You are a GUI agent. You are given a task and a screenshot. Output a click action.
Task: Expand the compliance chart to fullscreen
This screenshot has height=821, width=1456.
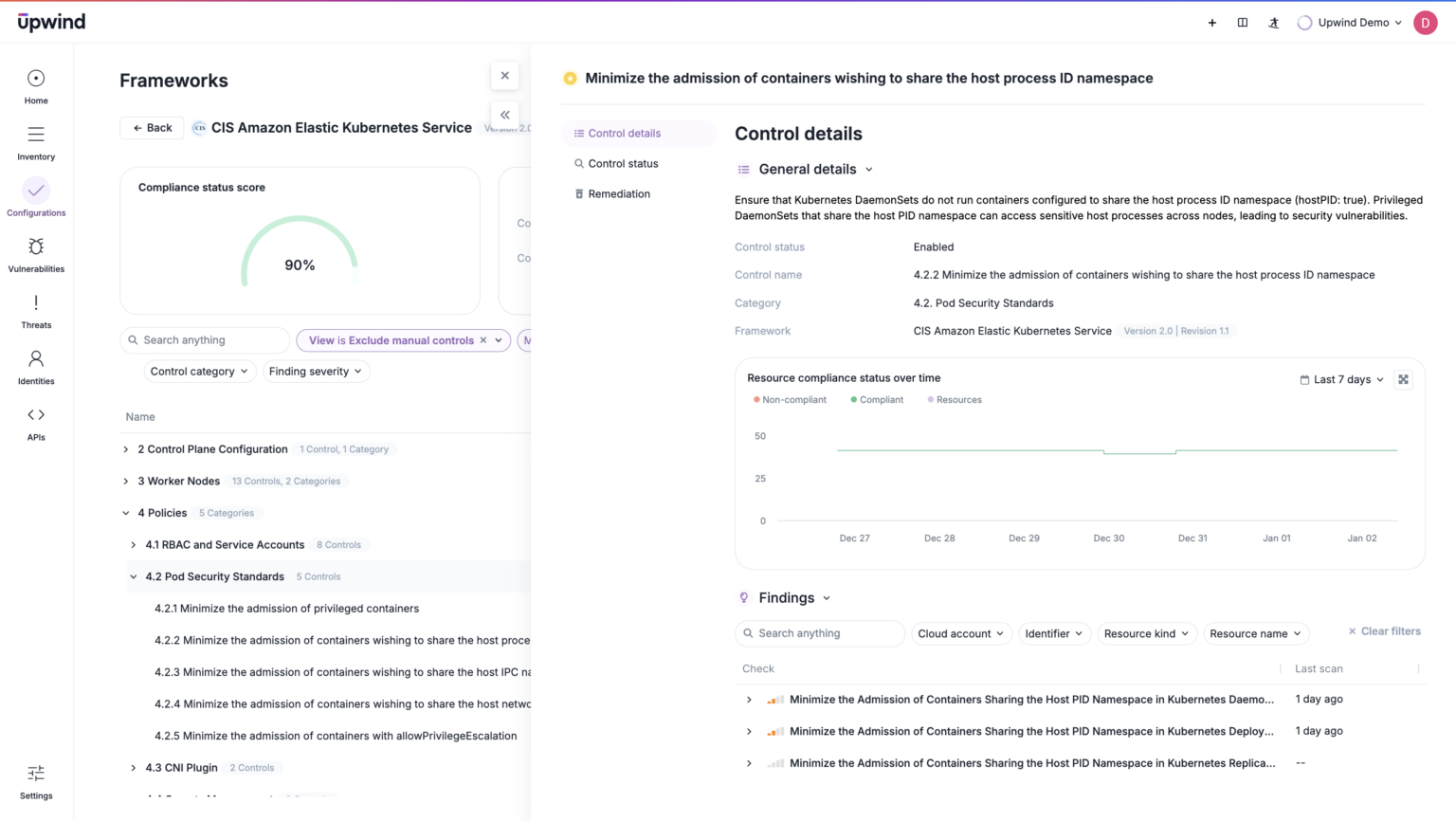(x=1404, y=379)
